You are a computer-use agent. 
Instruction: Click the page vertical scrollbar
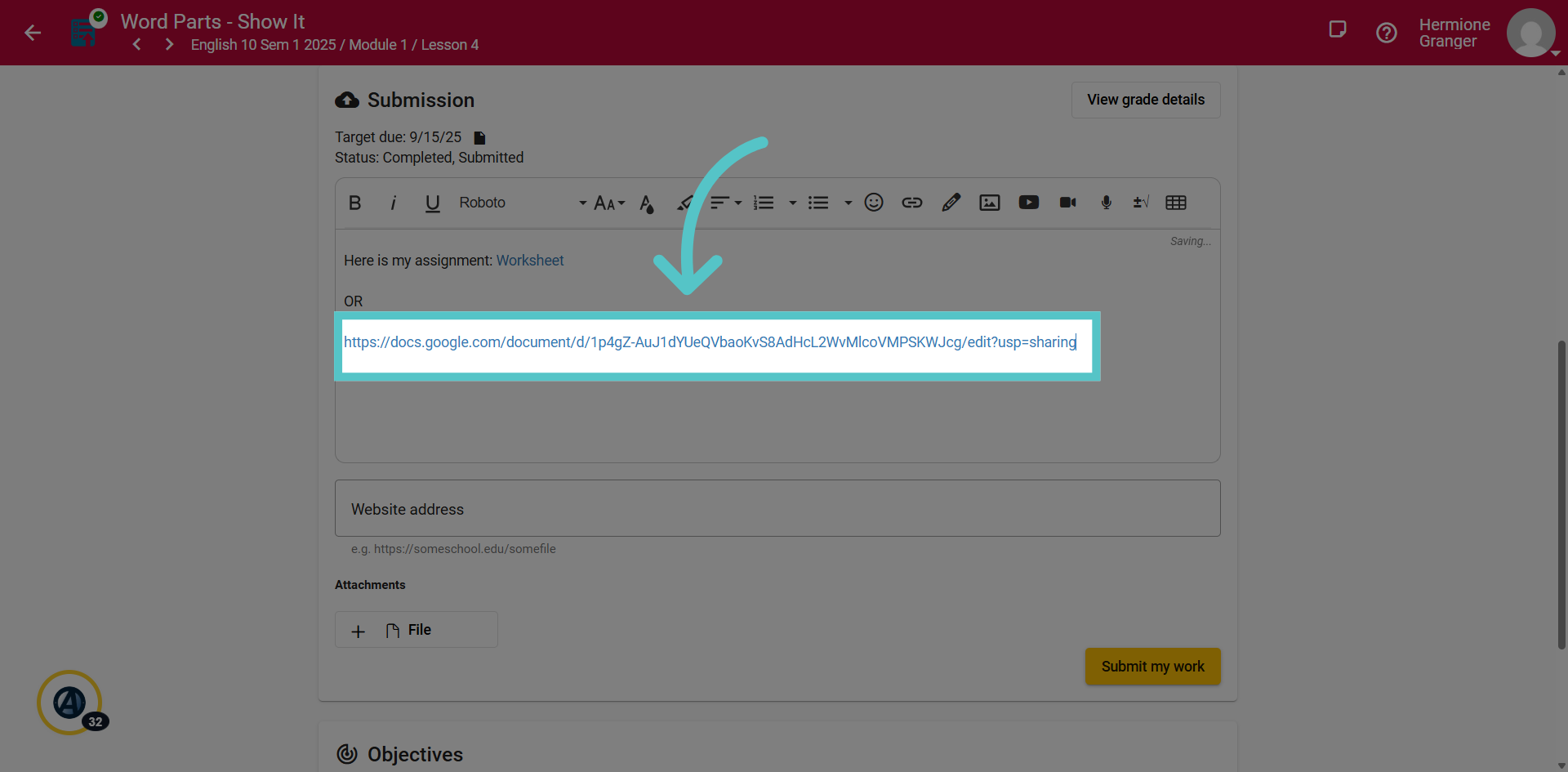1561,494
